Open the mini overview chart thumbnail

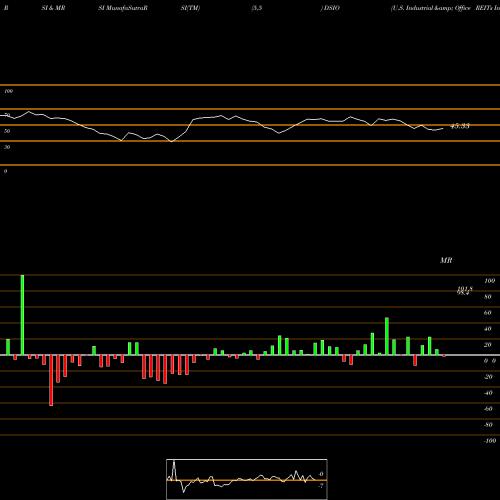(247, 479)
